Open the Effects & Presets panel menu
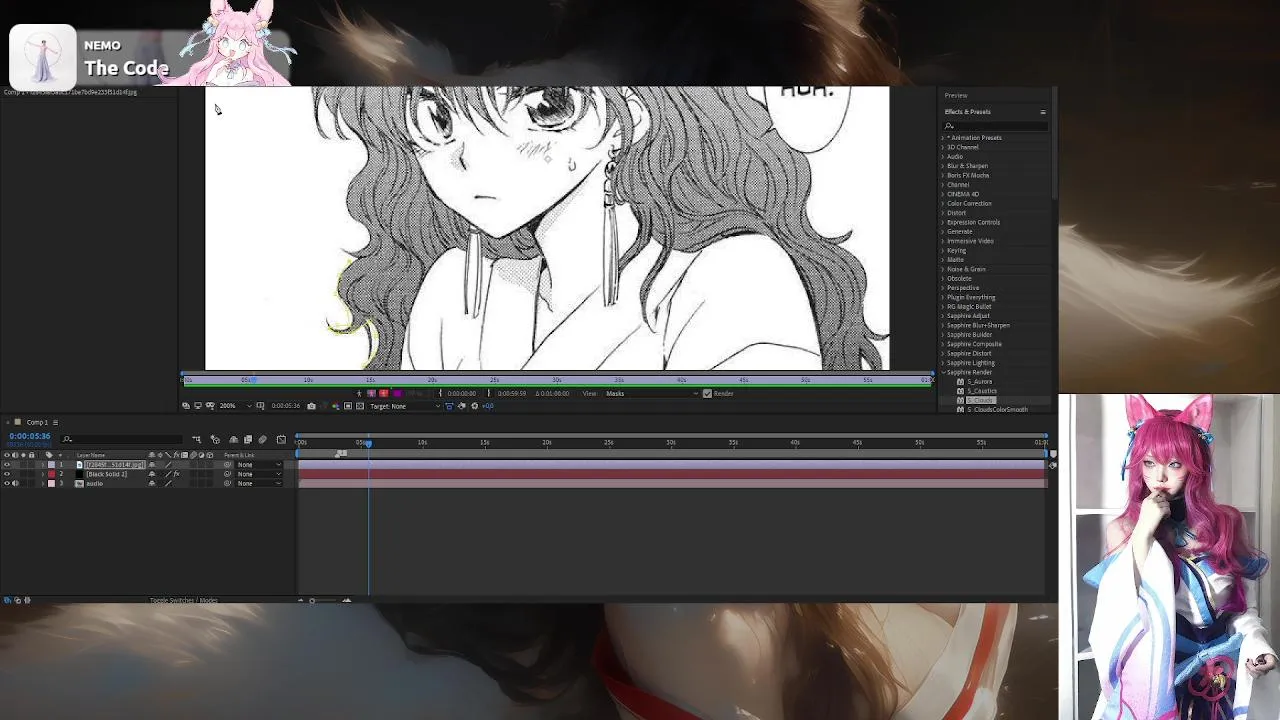This screenshot has height=720, width=1280. coord(1043,112)
